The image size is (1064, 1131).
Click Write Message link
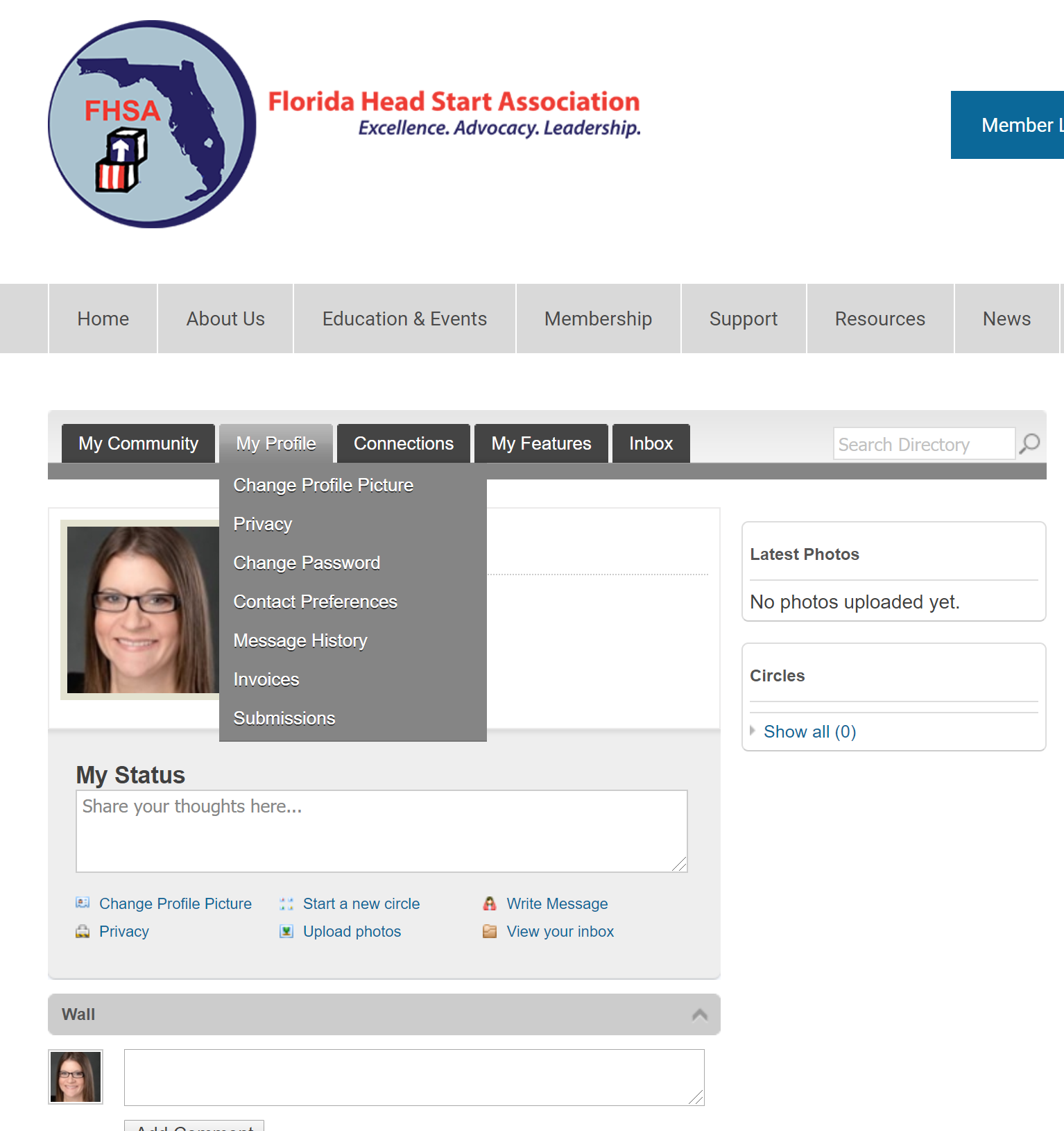tap(557, 903)
